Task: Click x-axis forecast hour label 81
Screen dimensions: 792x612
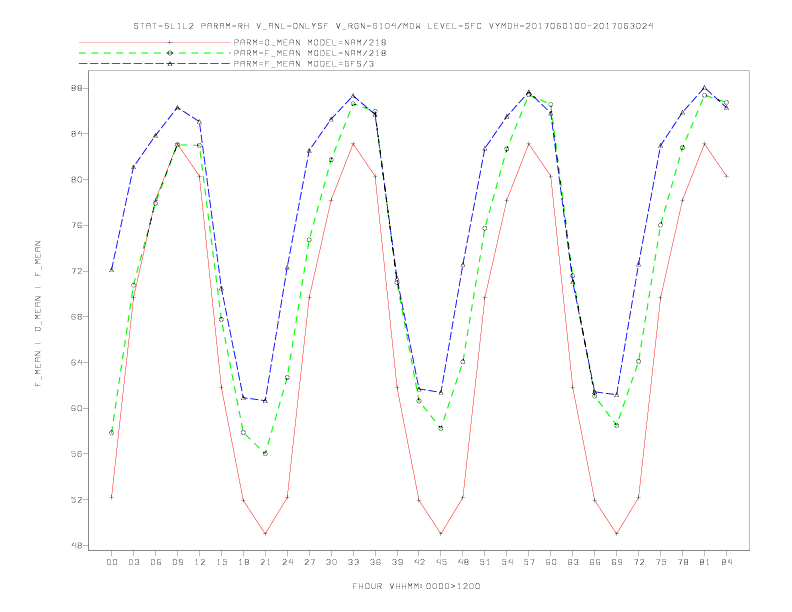Action: point(705,562)
